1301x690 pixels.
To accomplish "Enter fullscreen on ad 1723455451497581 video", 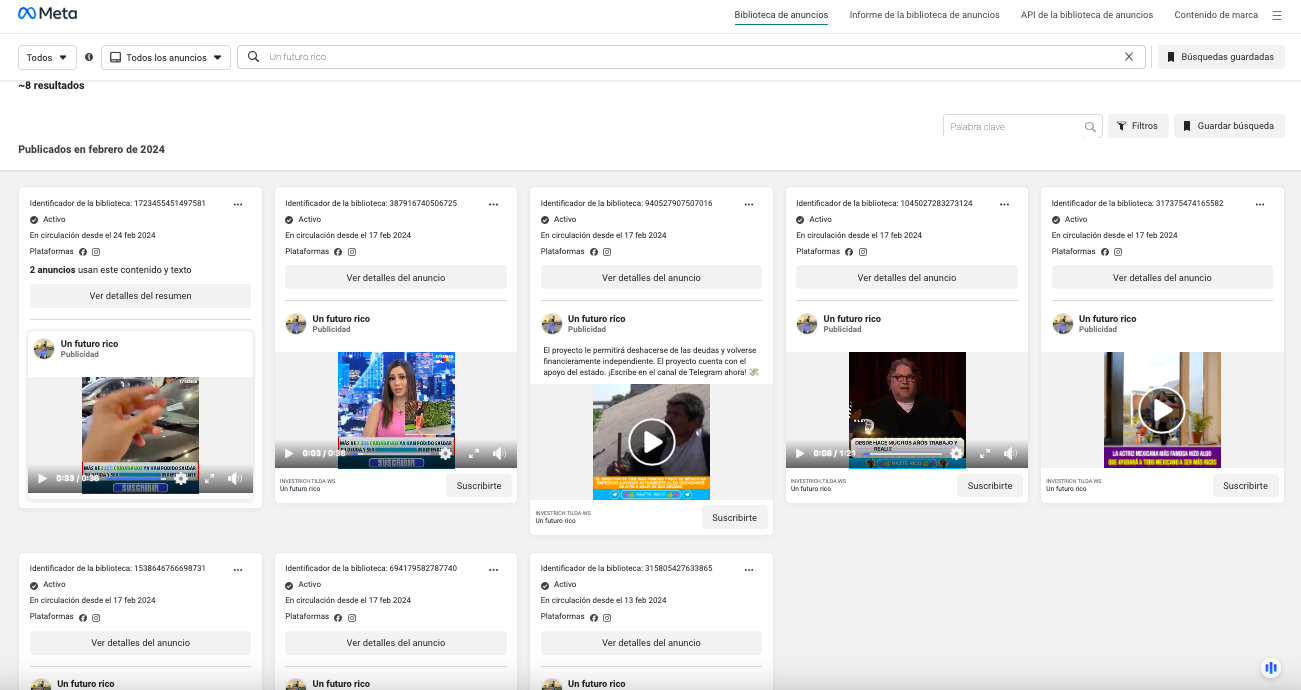I will click(209, 479).
